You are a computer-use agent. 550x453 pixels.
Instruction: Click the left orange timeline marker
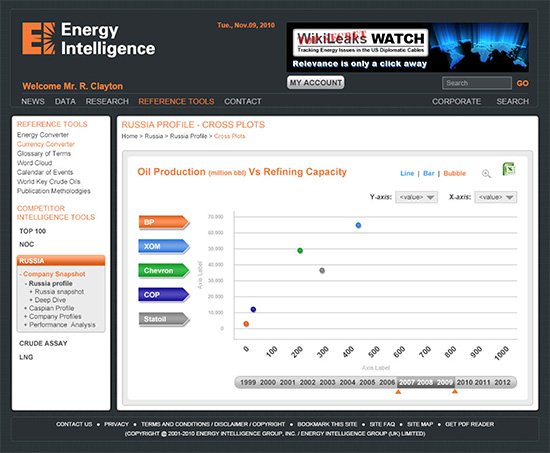(398, 392)
